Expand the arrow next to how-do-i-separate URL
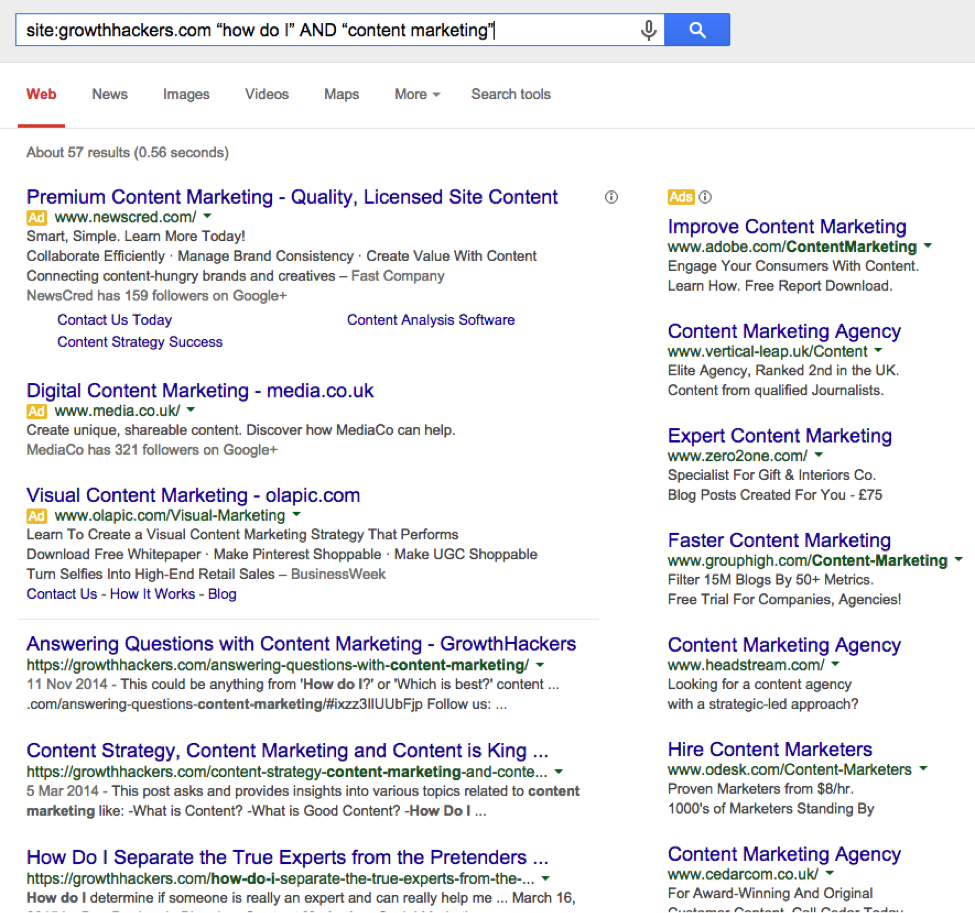Viewport: 975px width, 913px height. click(x=545, y=879)
